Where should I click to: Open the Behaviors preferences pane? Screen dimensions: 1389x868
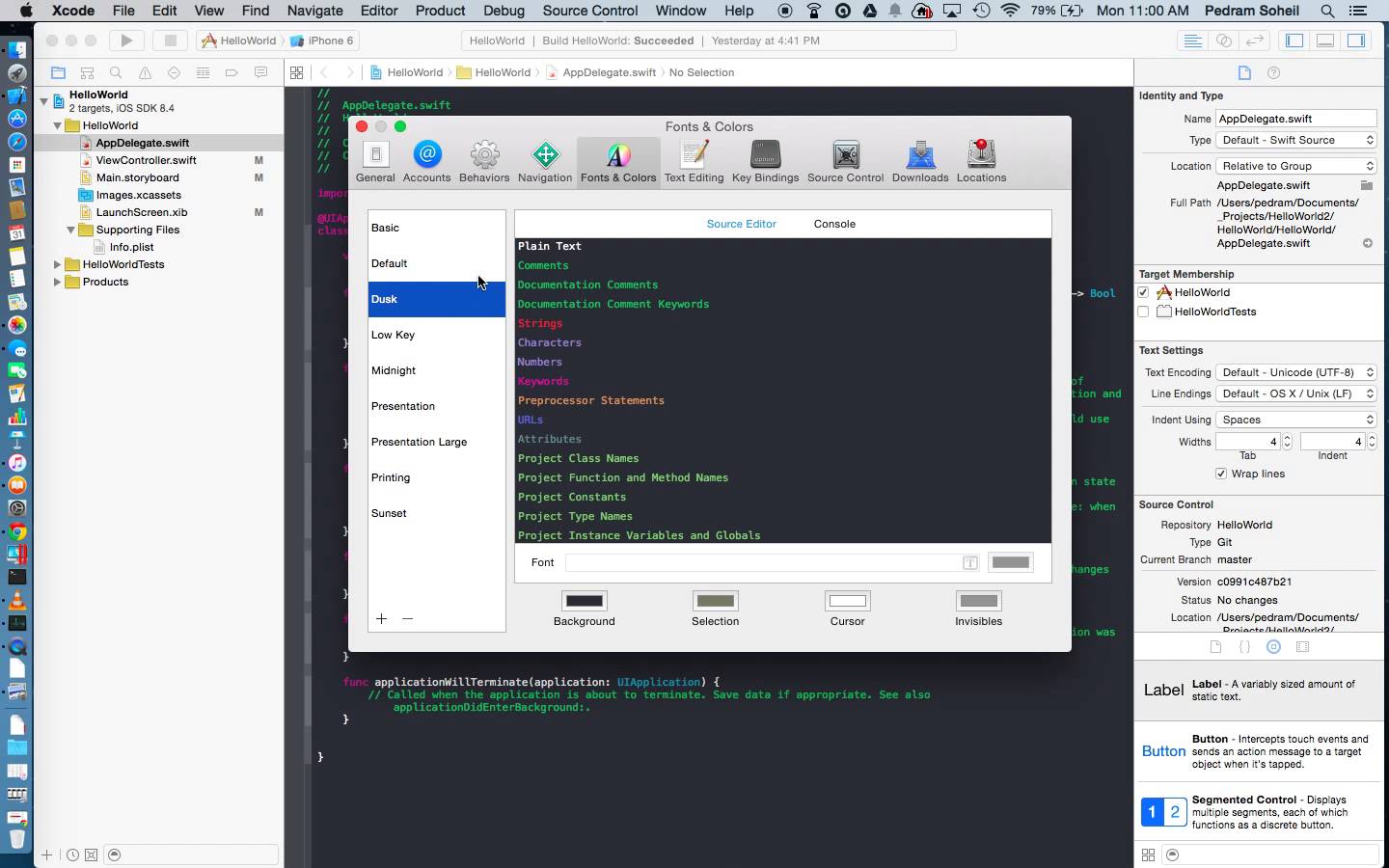point(484,161)
